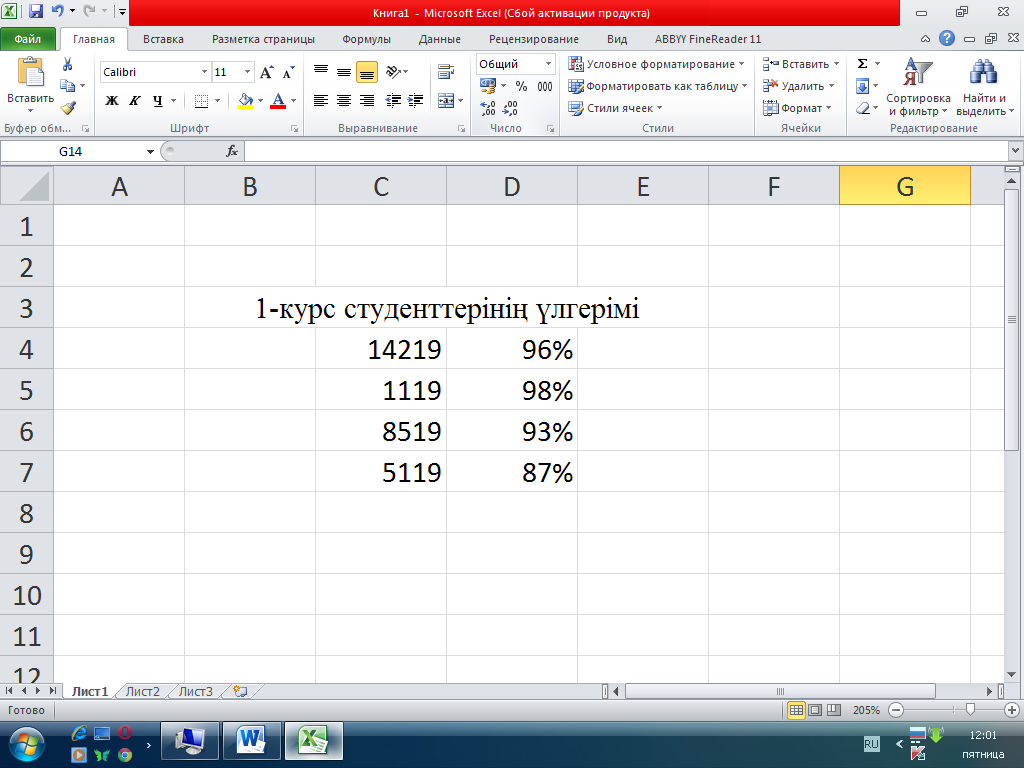Open the Name Box dropdown arrow
1024x768 pixels.
[150, 152]
